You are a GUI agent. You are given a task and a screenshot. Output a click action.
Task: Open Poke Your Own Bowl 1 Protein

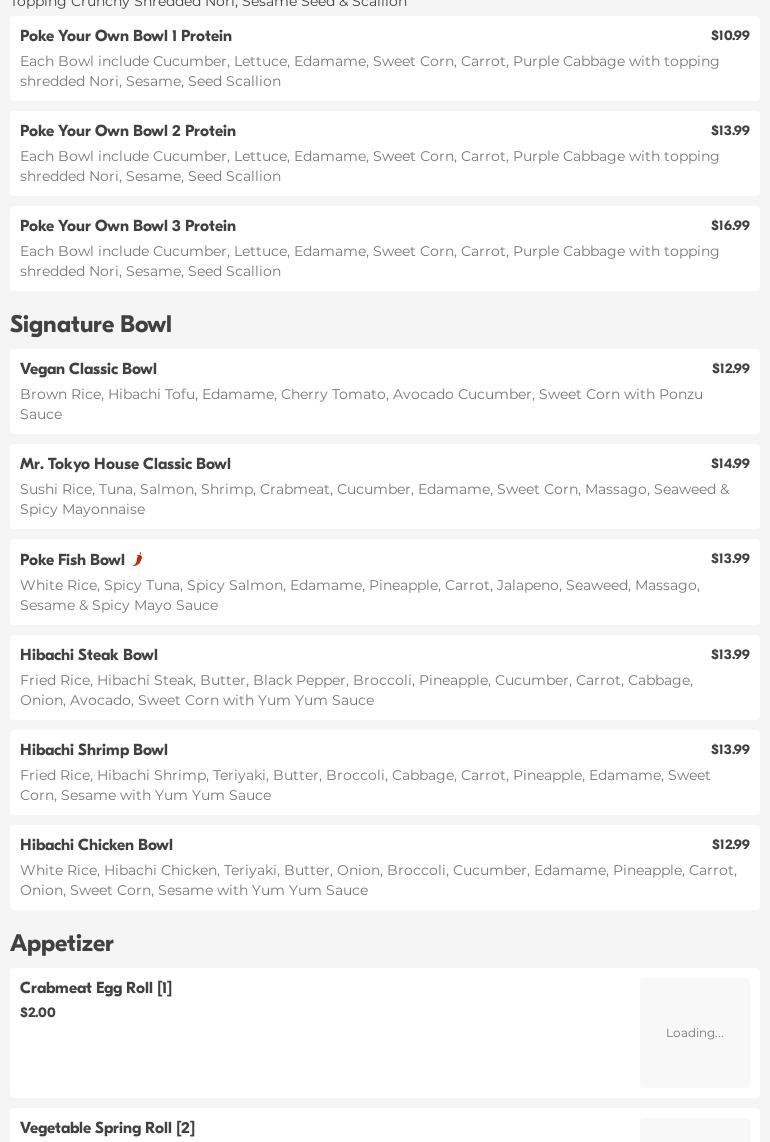pos(126,36)
